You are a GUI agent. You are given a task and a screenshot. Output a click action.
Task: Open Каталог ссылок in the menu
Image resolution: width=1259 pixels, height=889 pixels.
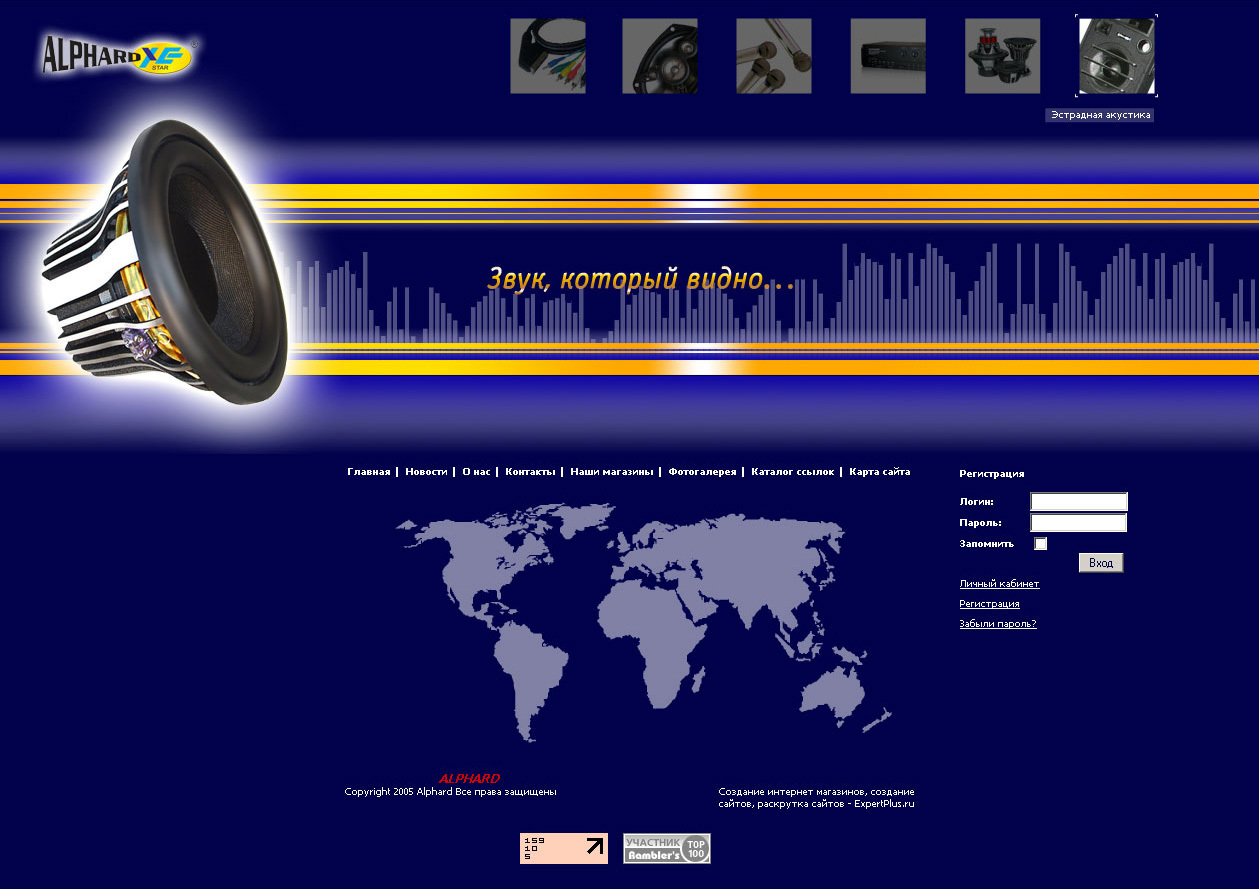(x=792, y=472)
